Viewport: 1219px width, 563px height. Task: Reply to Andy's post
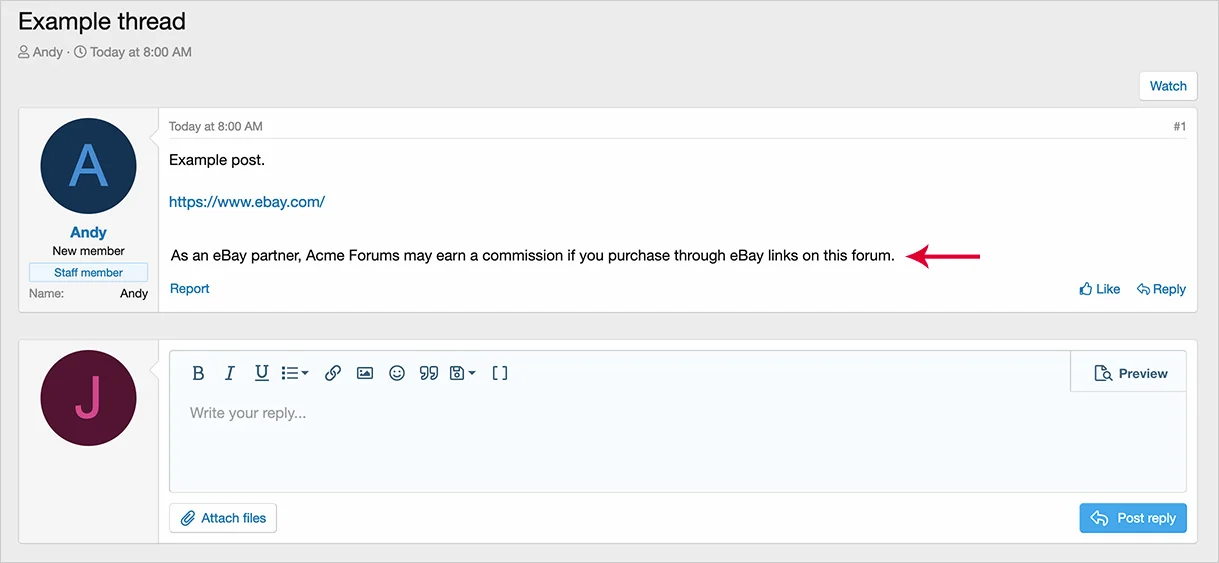1161,289
